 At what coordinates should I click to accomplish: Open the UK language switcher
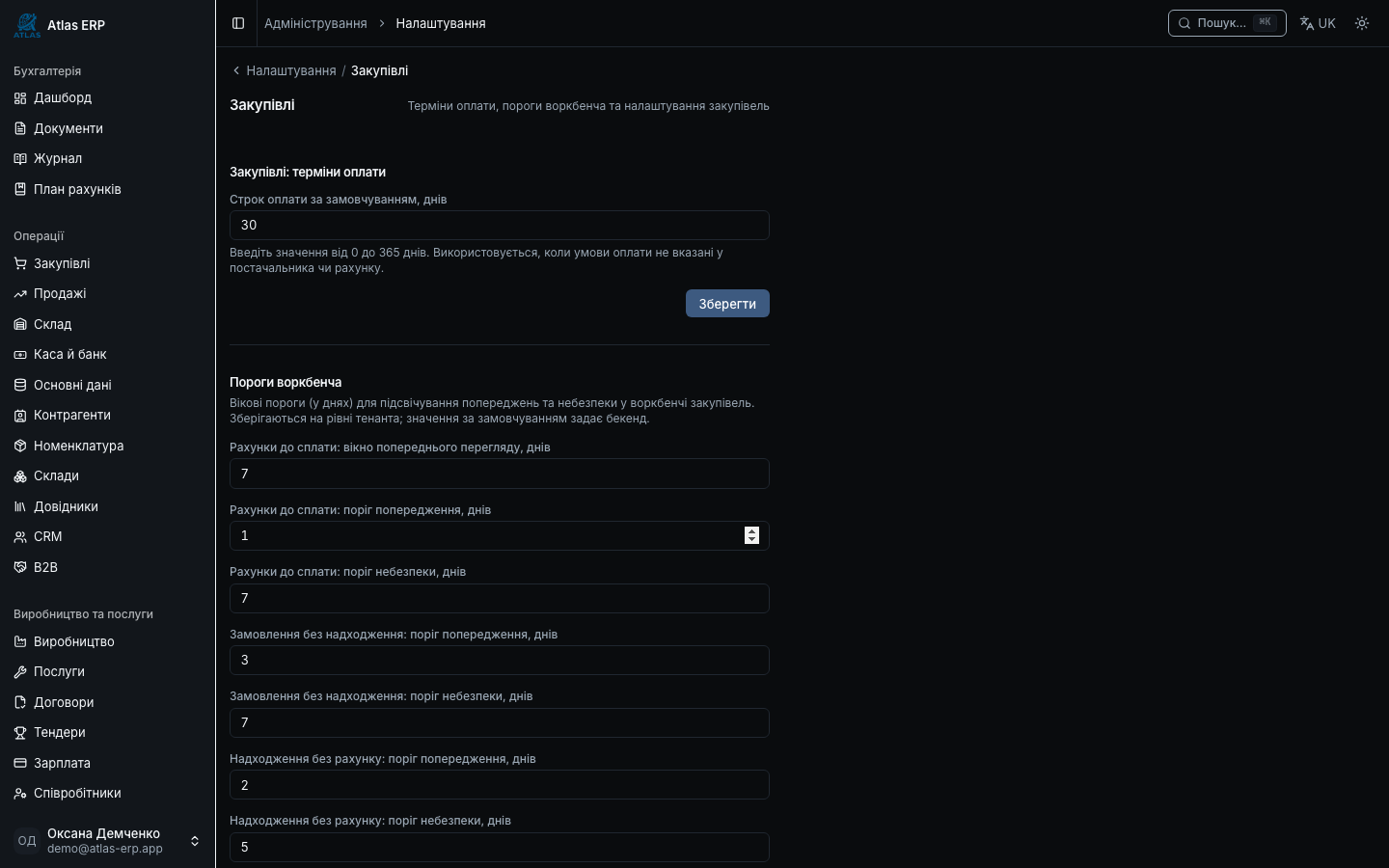tap(1318, 23)
